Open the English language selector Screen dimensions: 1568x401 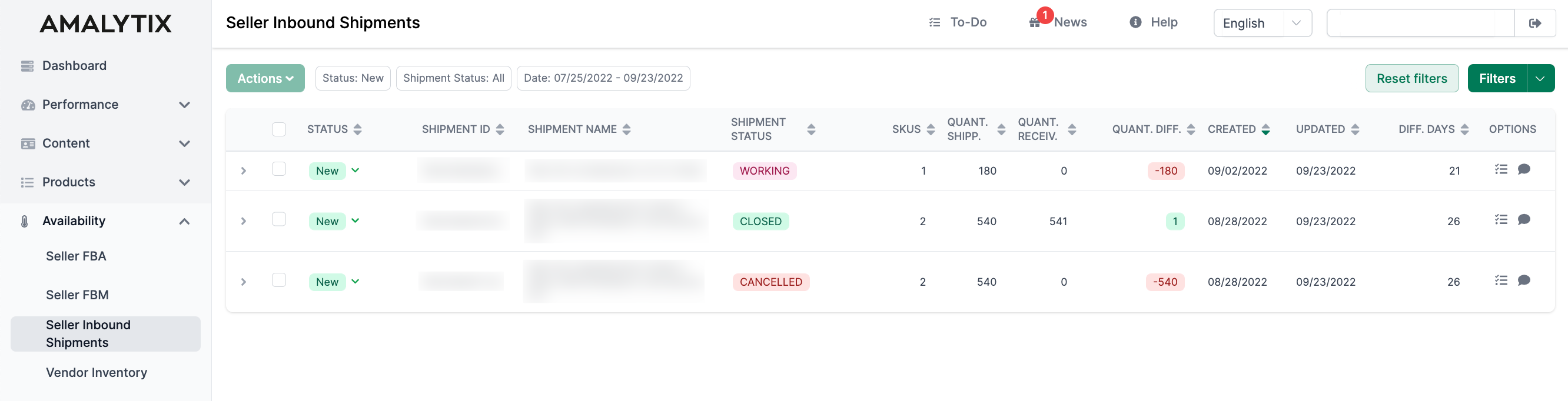click(x=1262, y=23)
